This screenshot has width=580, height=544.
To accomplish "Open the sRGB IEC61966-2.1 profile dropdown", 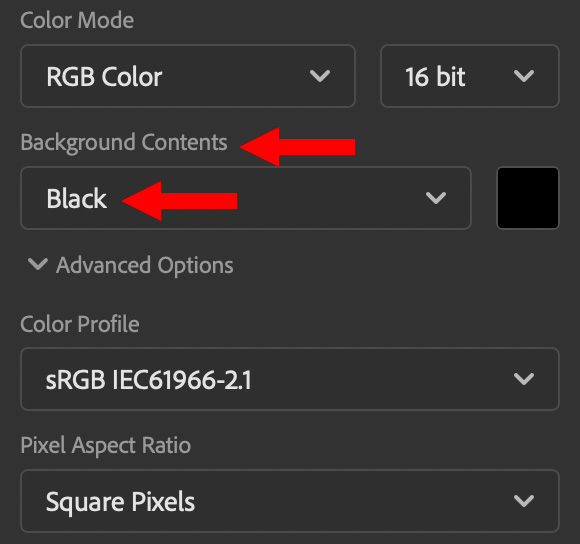I will pyautogui.click(x=290, y=379).
